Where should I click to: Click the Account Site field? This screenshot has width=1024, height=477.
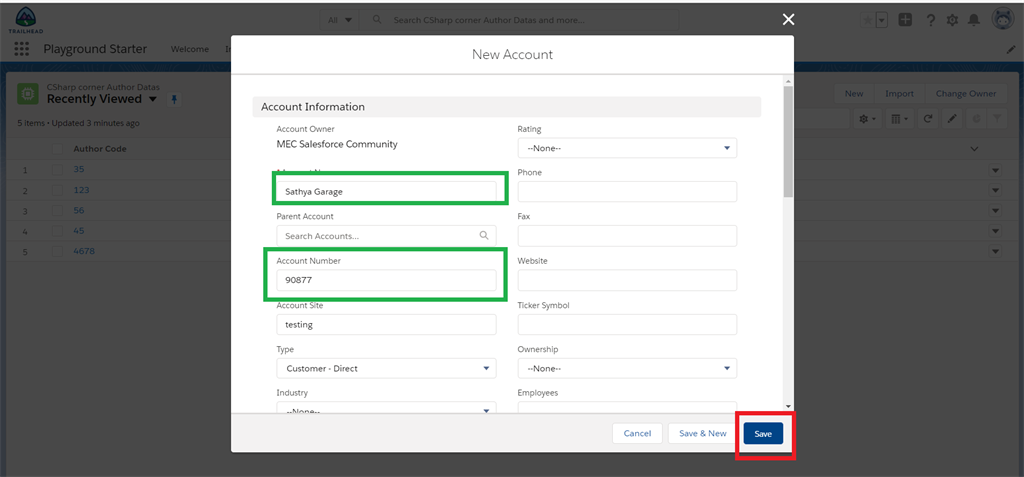tap(386, 324)
